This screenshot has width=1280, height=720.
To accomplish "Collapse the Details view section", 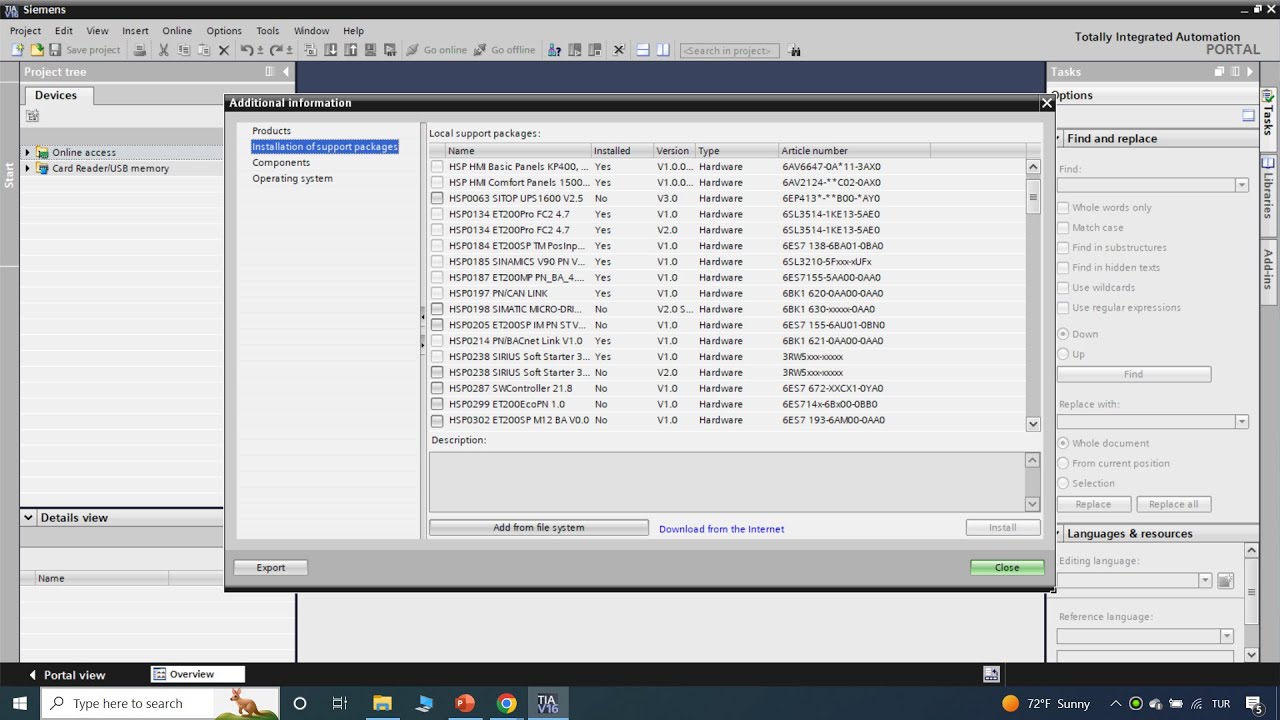I will tap(28, 518).
